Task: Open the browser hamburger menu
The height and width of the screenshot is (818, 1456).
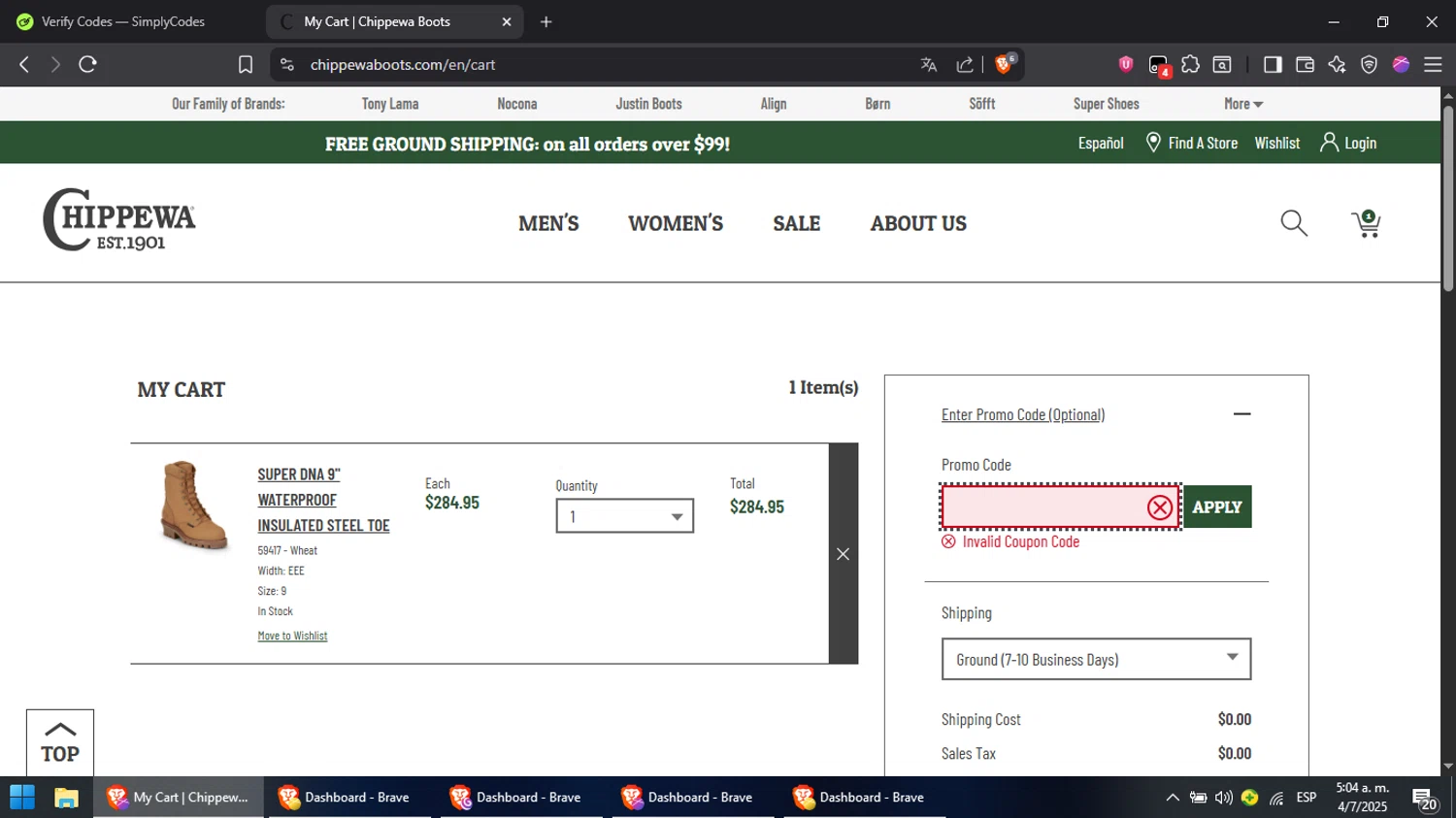Action: click(x=1433, y=64)
